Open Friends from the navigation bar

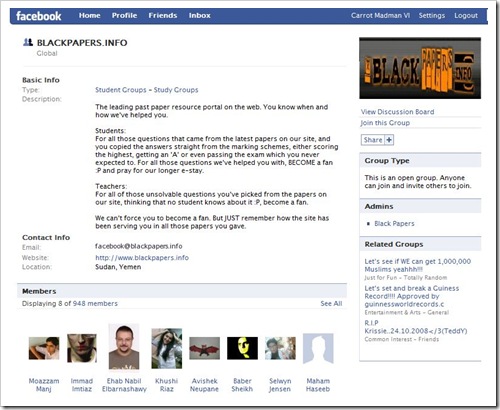(163, 15)
